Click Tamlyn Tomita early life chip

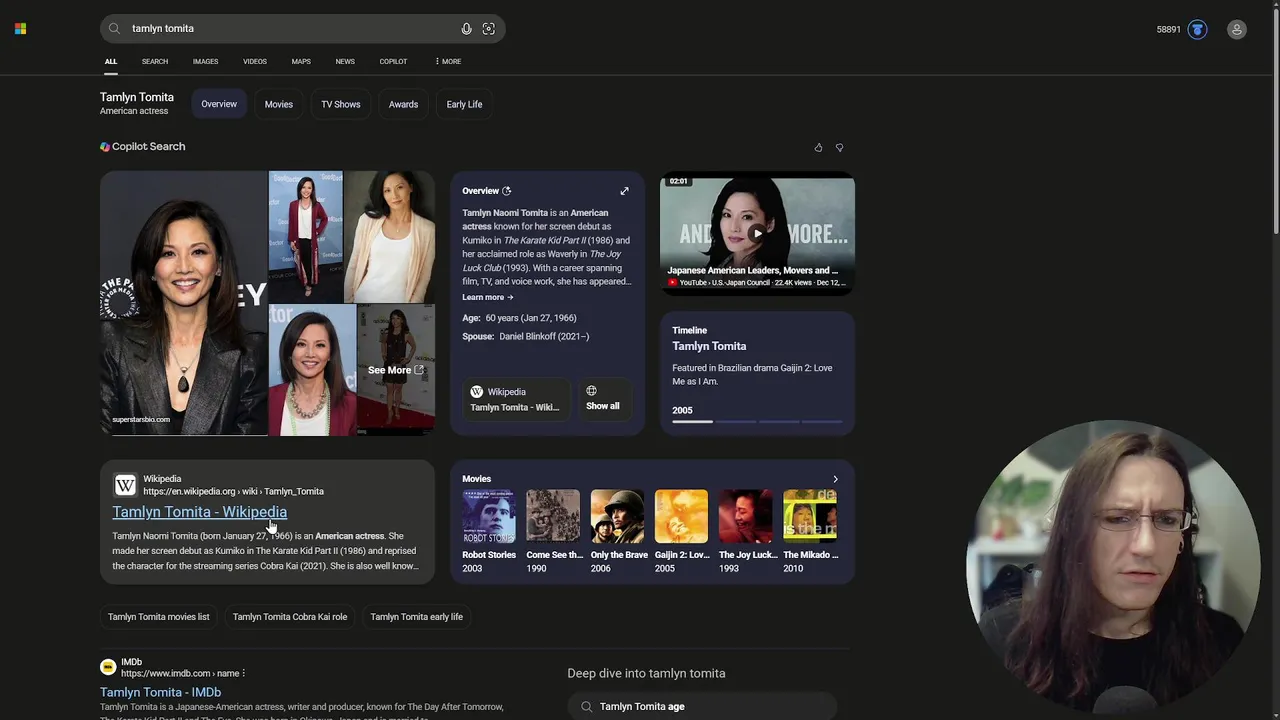(417, 617)
